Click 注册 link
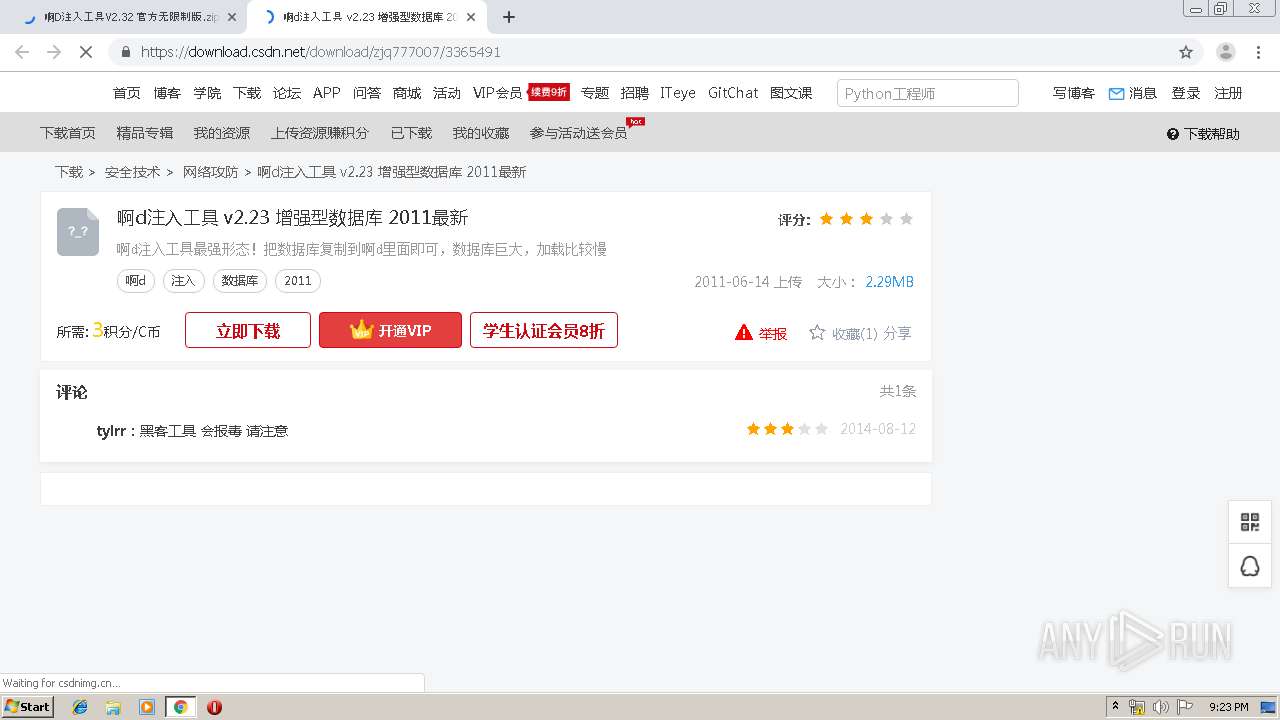Screen dimensions: 1280x720 pyautogui.click(x=1228, y=93)
